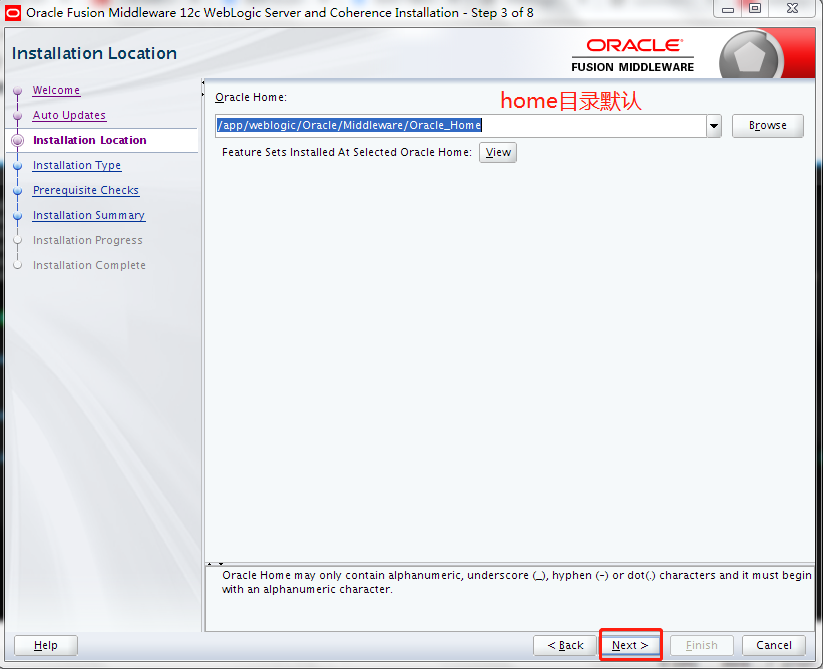823x669 pixels.
Task: Open the Oracle Home dropdown list
Action: pos(713,126)
